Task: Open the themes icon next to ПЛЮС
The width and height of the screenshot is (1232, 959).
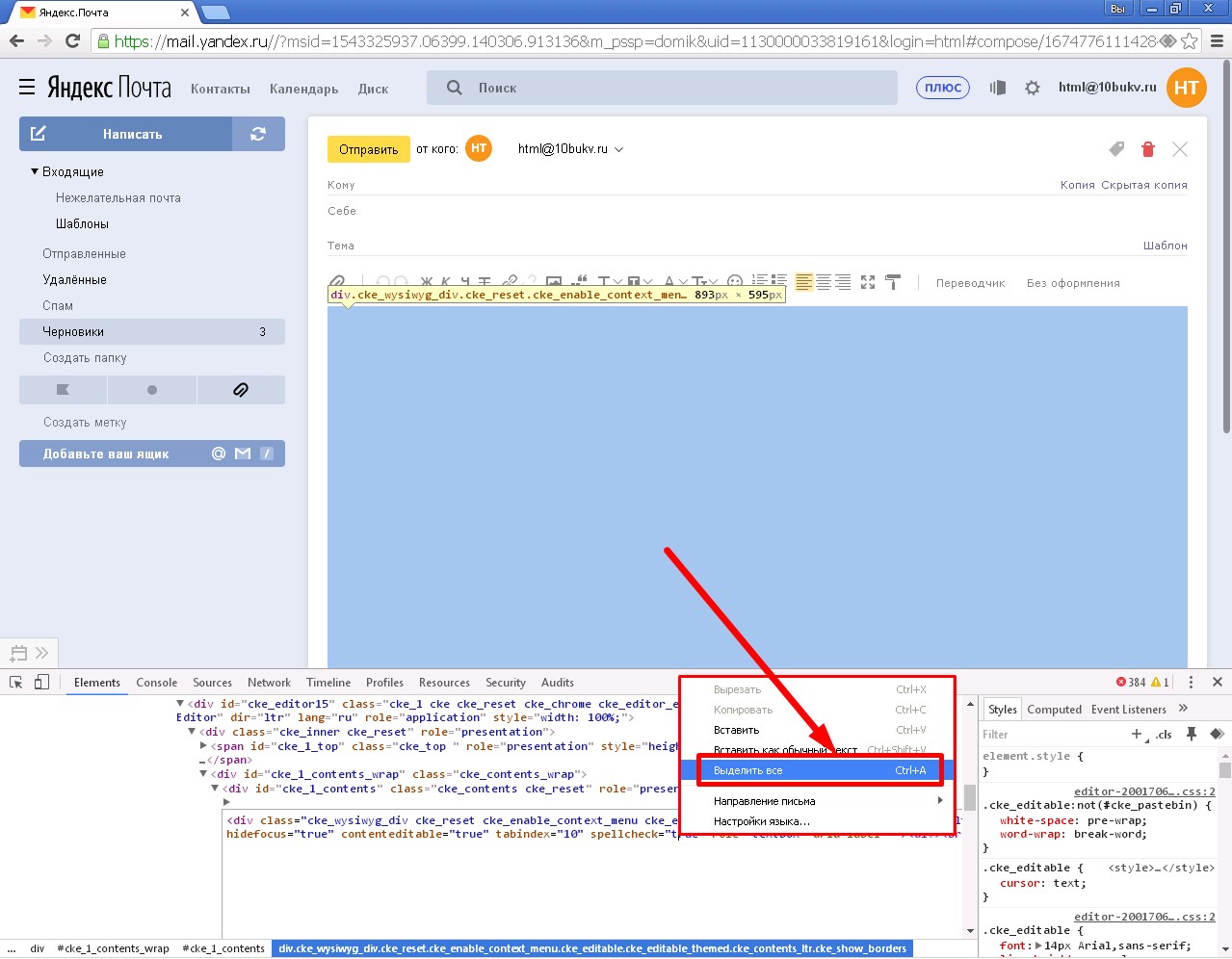Action: (998, 88)
